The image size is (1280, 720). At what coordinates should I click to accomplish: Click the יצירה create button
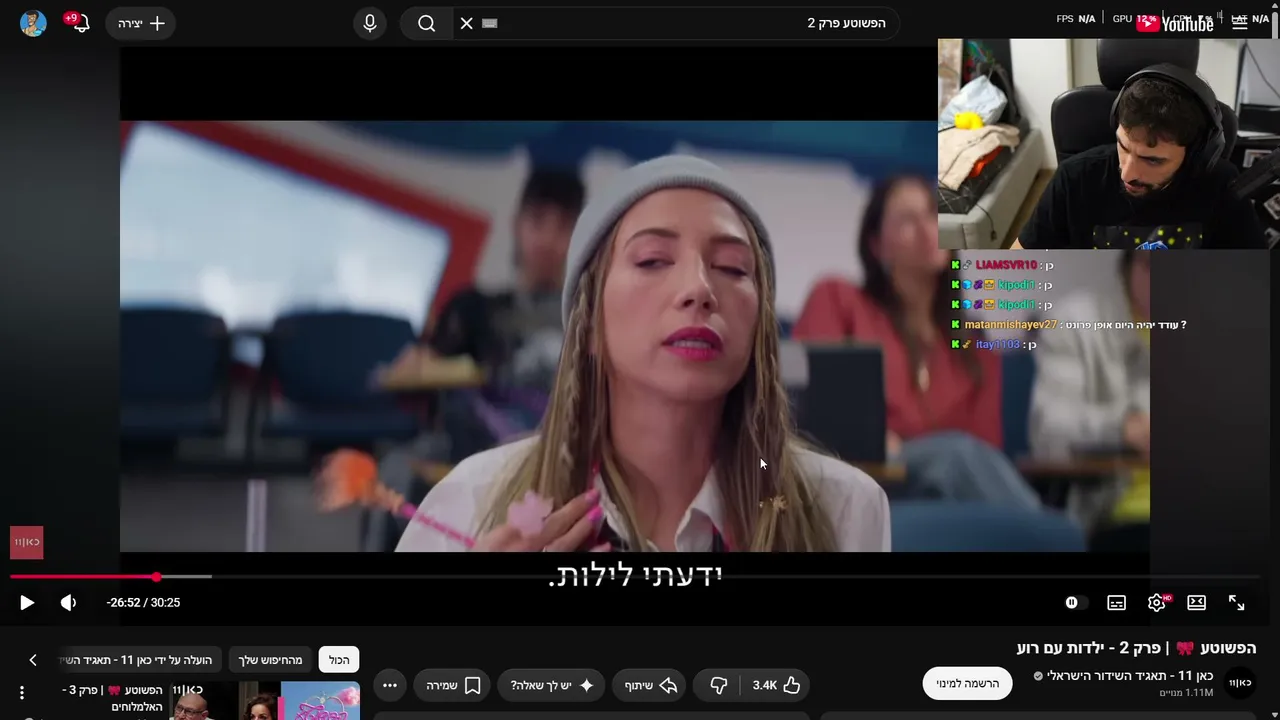(x=141, y=23)
